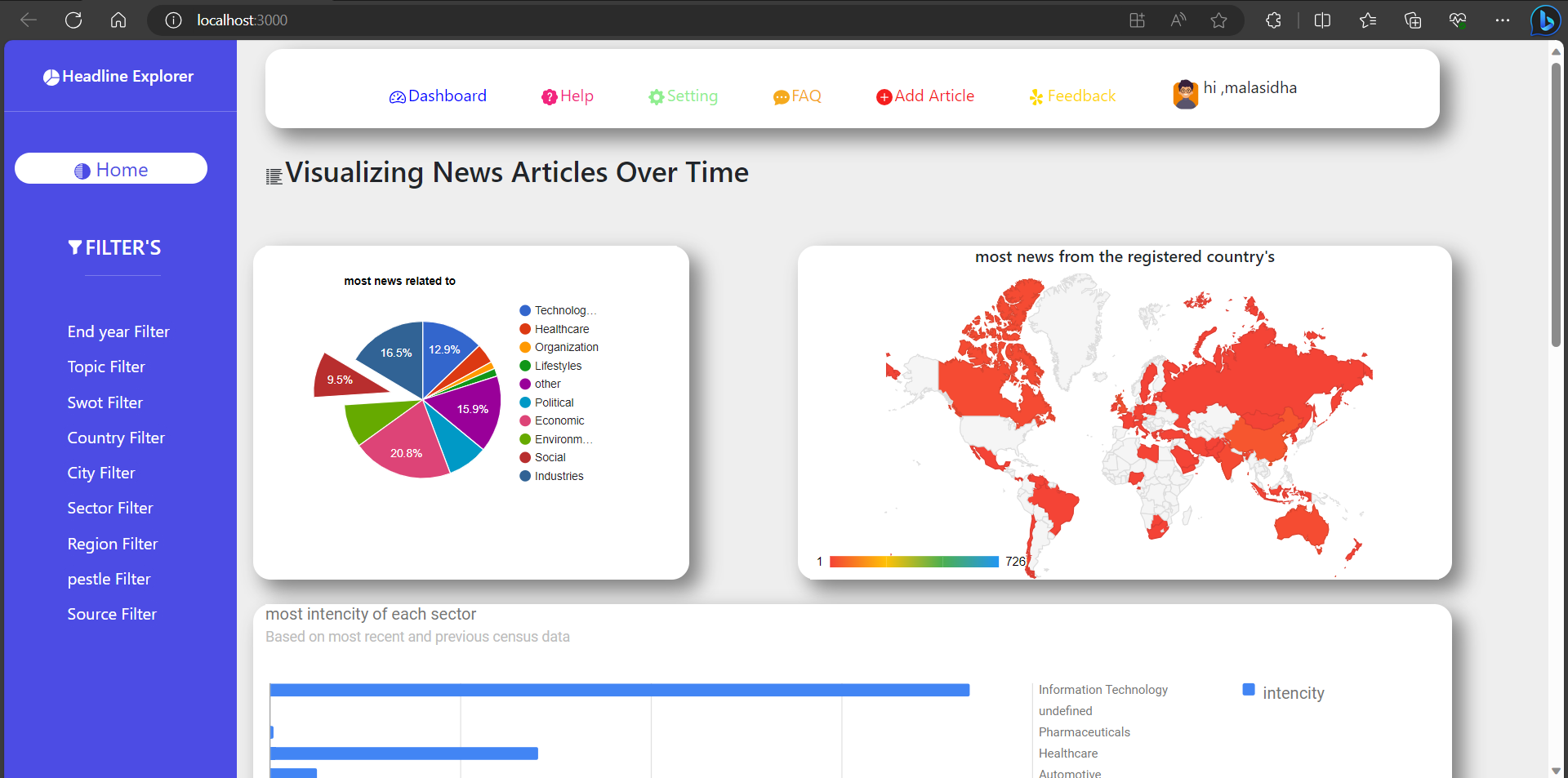View site information icon in address bar

point(173,20)
